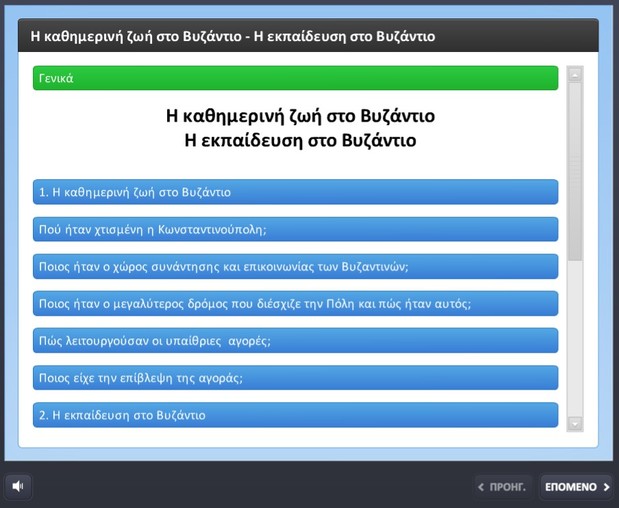Click the dark title bar heading

click(x=233, y=36)
